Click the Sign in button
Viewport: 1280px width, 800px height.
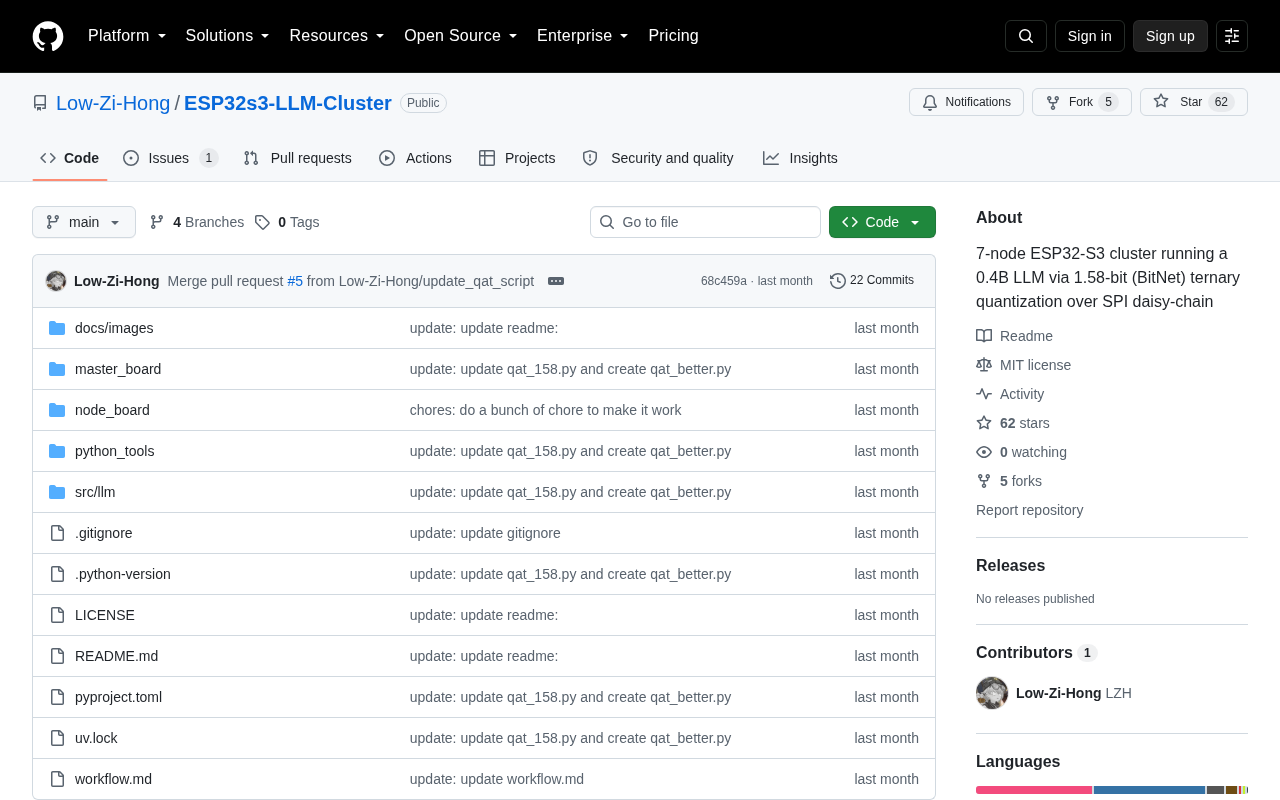1090,36
